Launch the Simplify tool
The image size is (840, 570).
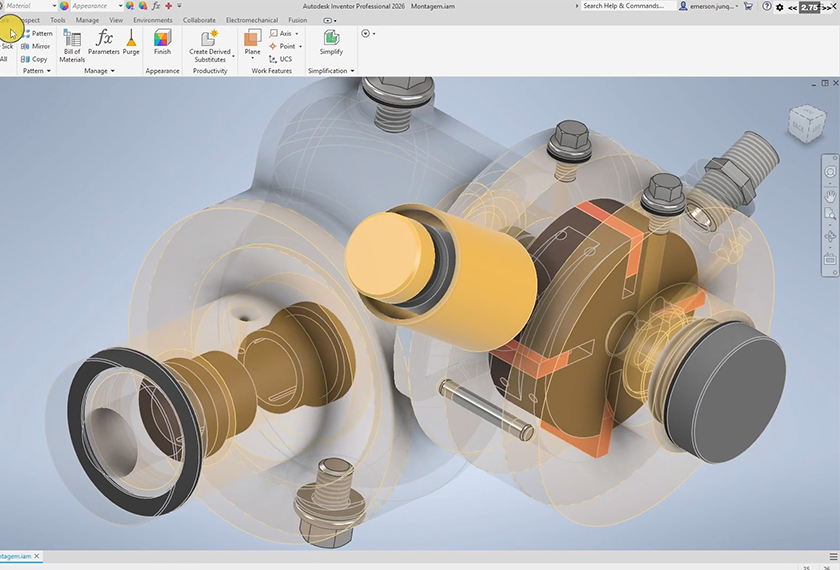(330, 42)
